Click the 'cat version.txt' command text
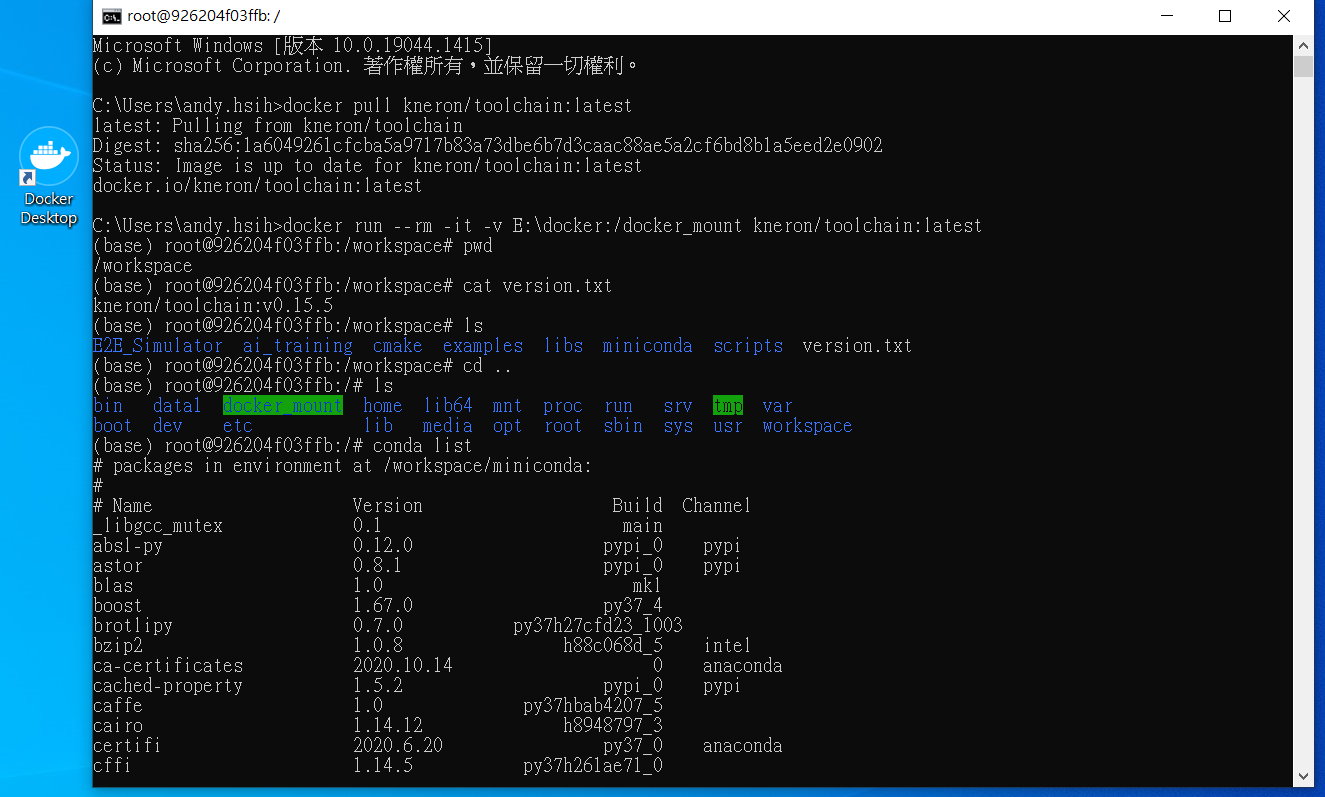Viewport: 1325px width, 797px height. click(538, 285)
